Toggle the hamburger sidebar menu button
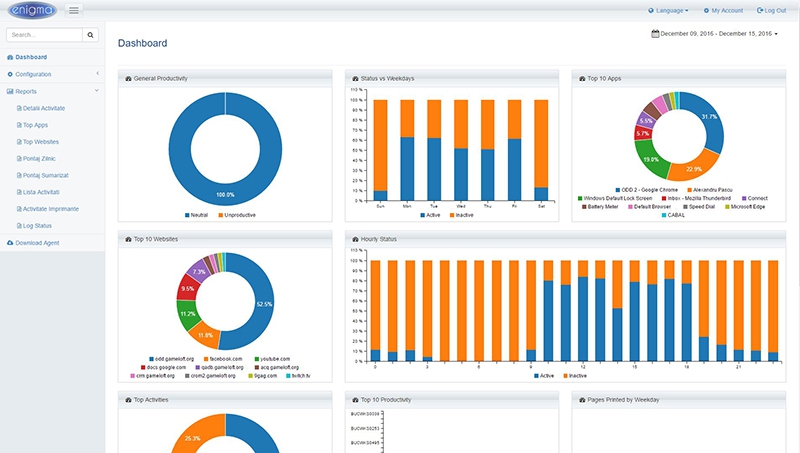Screen dimensions: 800x453 [73, 11]
